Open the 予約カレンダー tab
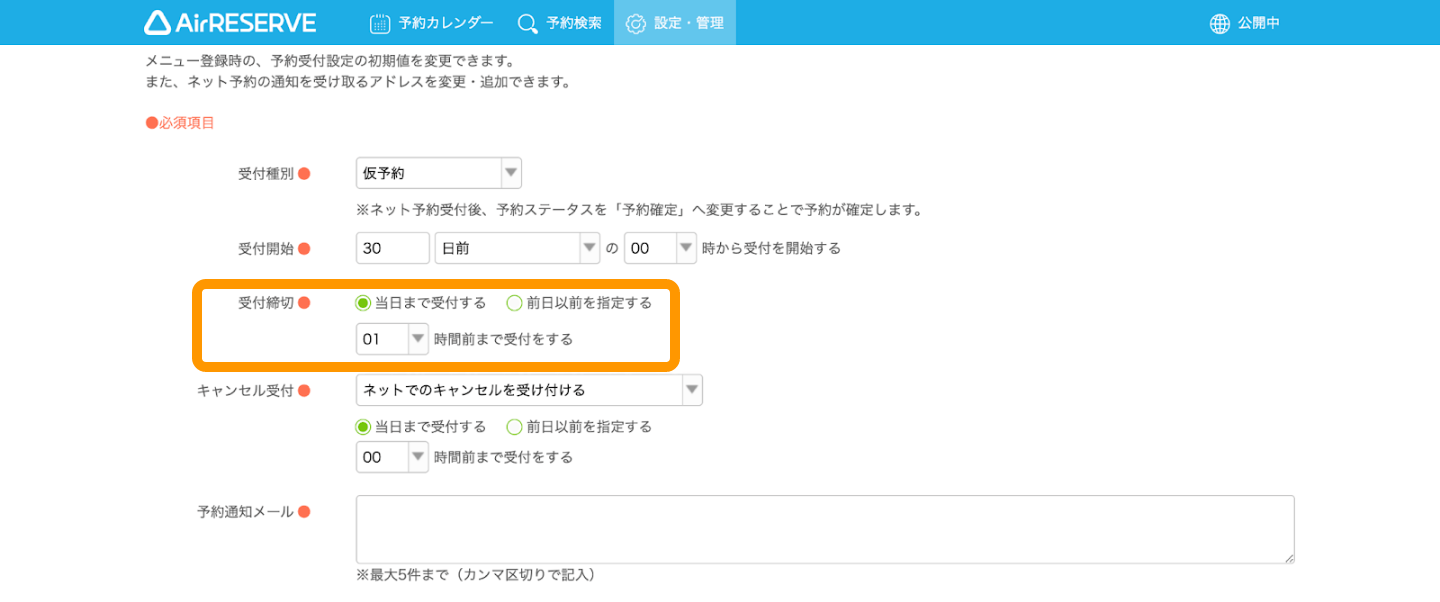The height and width of the screenshot is (602, 1440). pos(431,23)
